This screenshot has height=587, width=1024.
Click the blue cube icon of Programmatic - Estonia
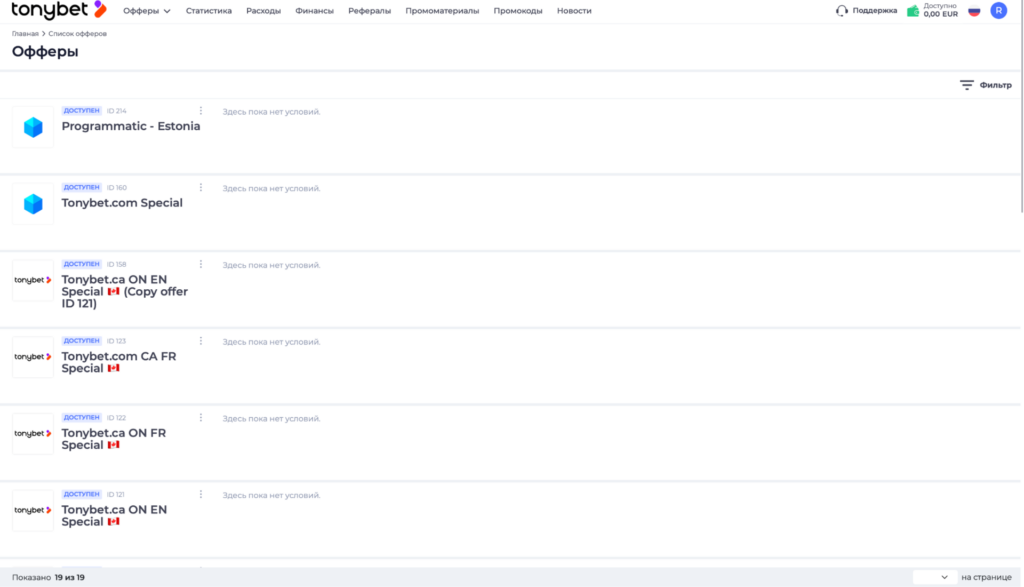33,127
